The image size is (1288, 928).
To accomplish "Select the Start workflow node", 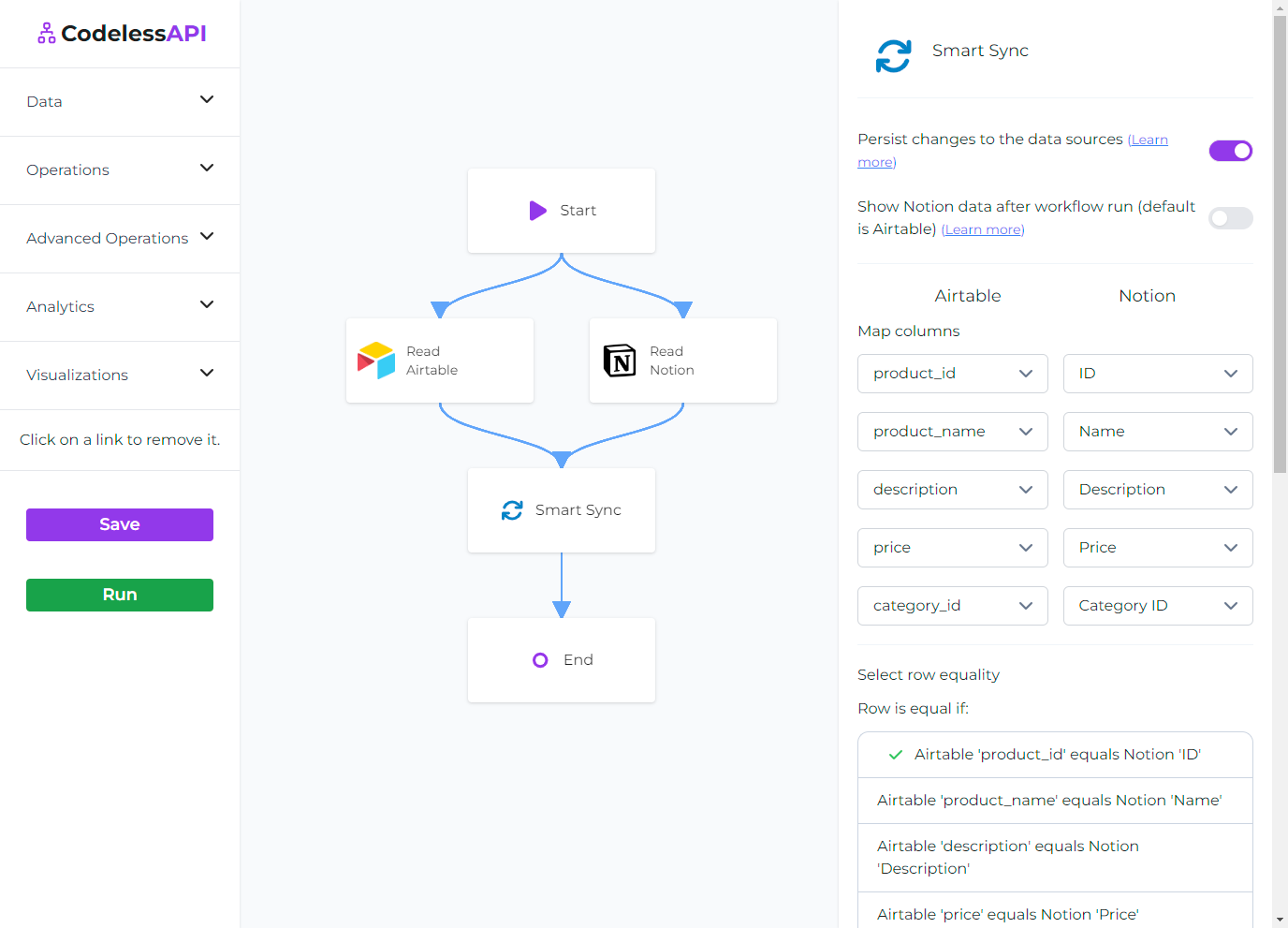I will 562,211.
